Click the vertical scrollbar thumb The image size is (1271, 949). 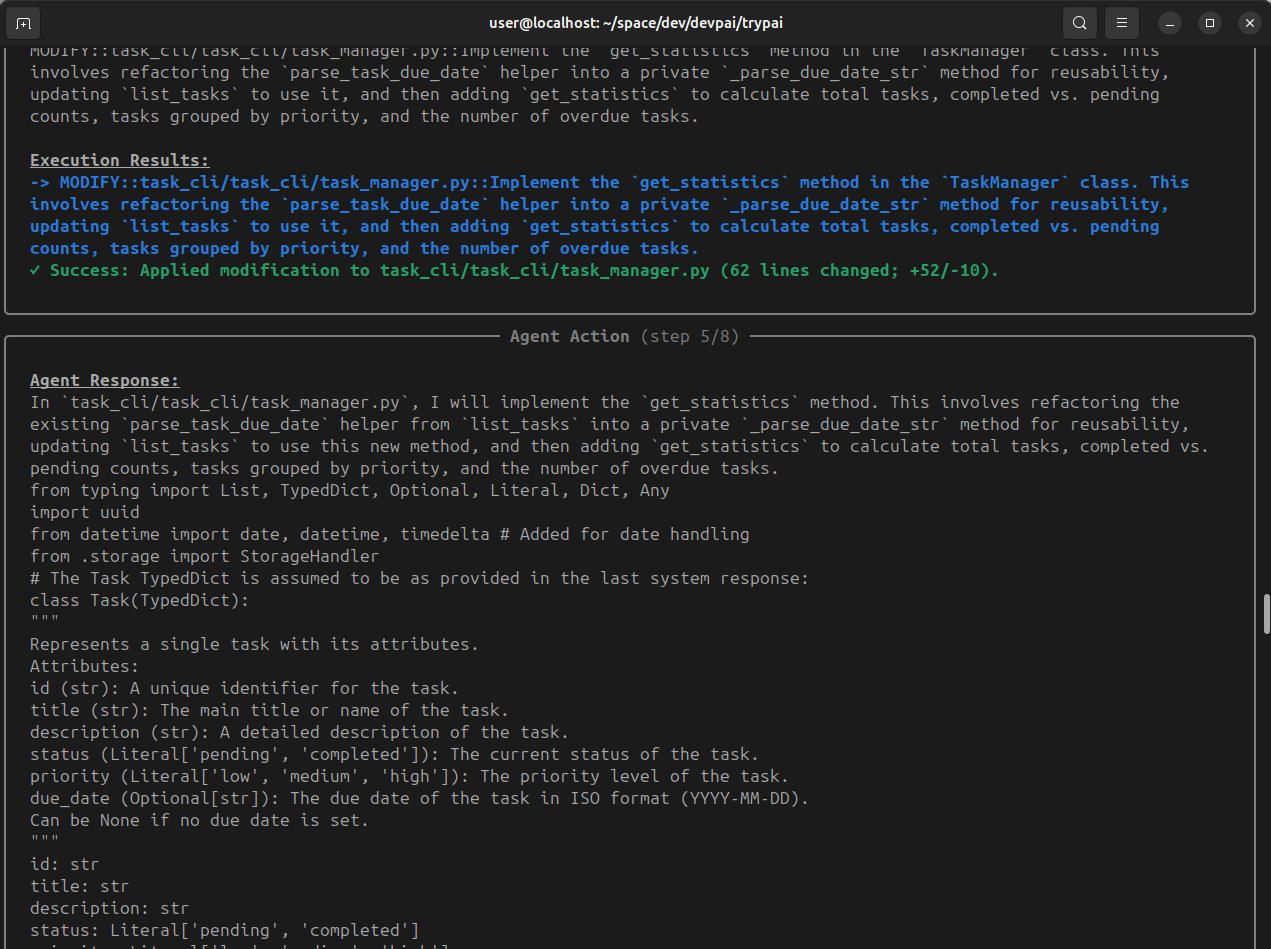coord(1266,613)
